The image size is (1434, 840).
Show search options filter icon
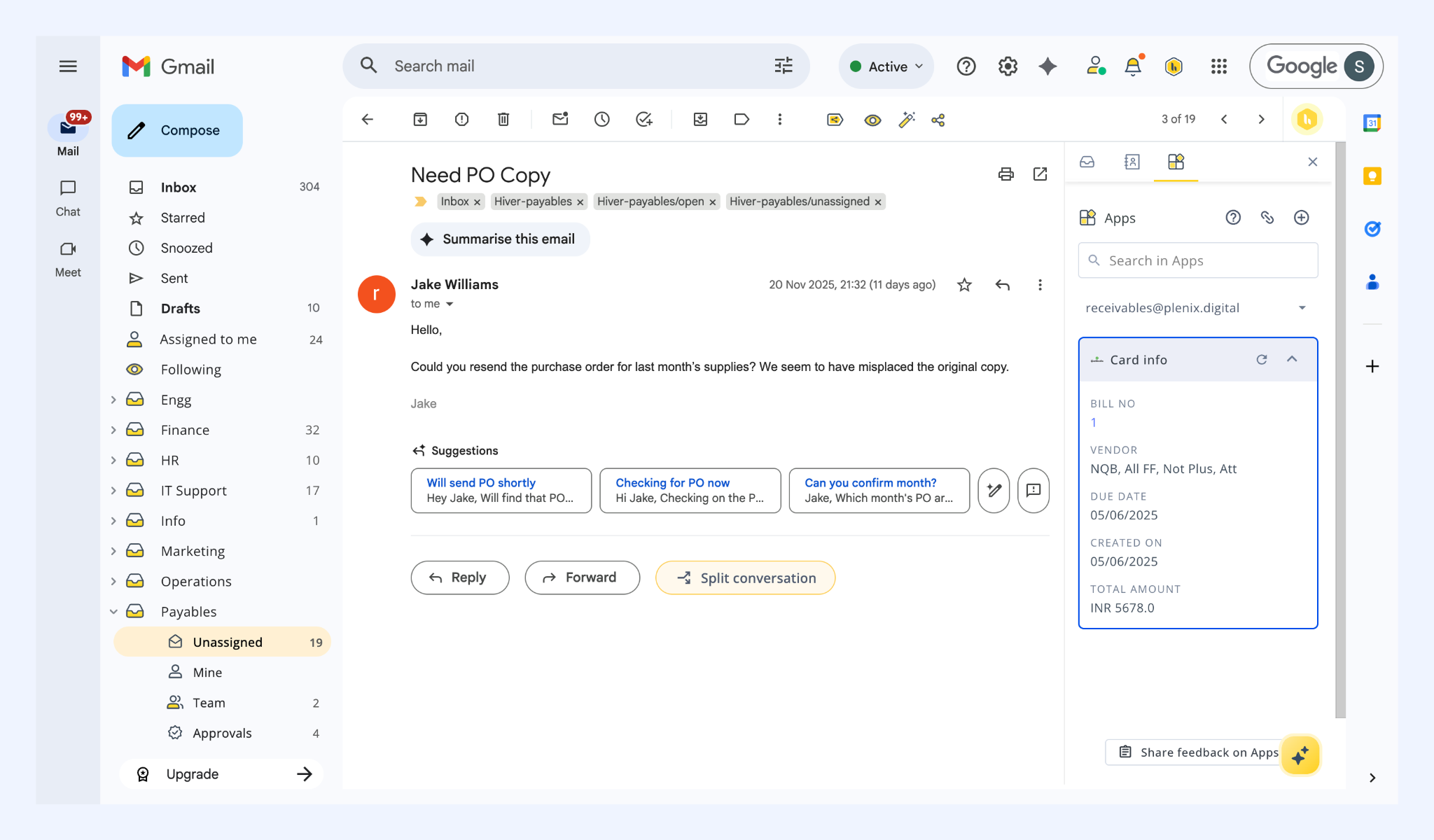784,66
